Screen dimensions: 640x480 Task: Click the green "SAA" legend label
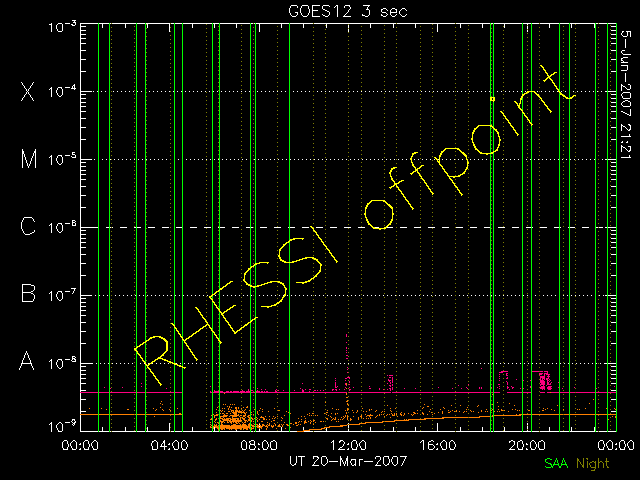(x=556, y=463)
